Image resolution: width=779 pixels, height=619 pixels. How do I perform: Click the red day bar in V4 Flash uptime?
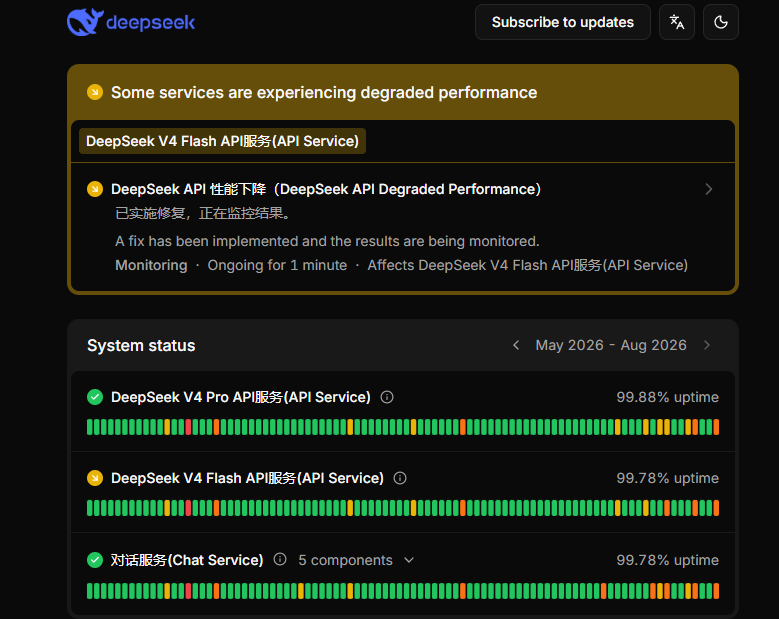188,508
